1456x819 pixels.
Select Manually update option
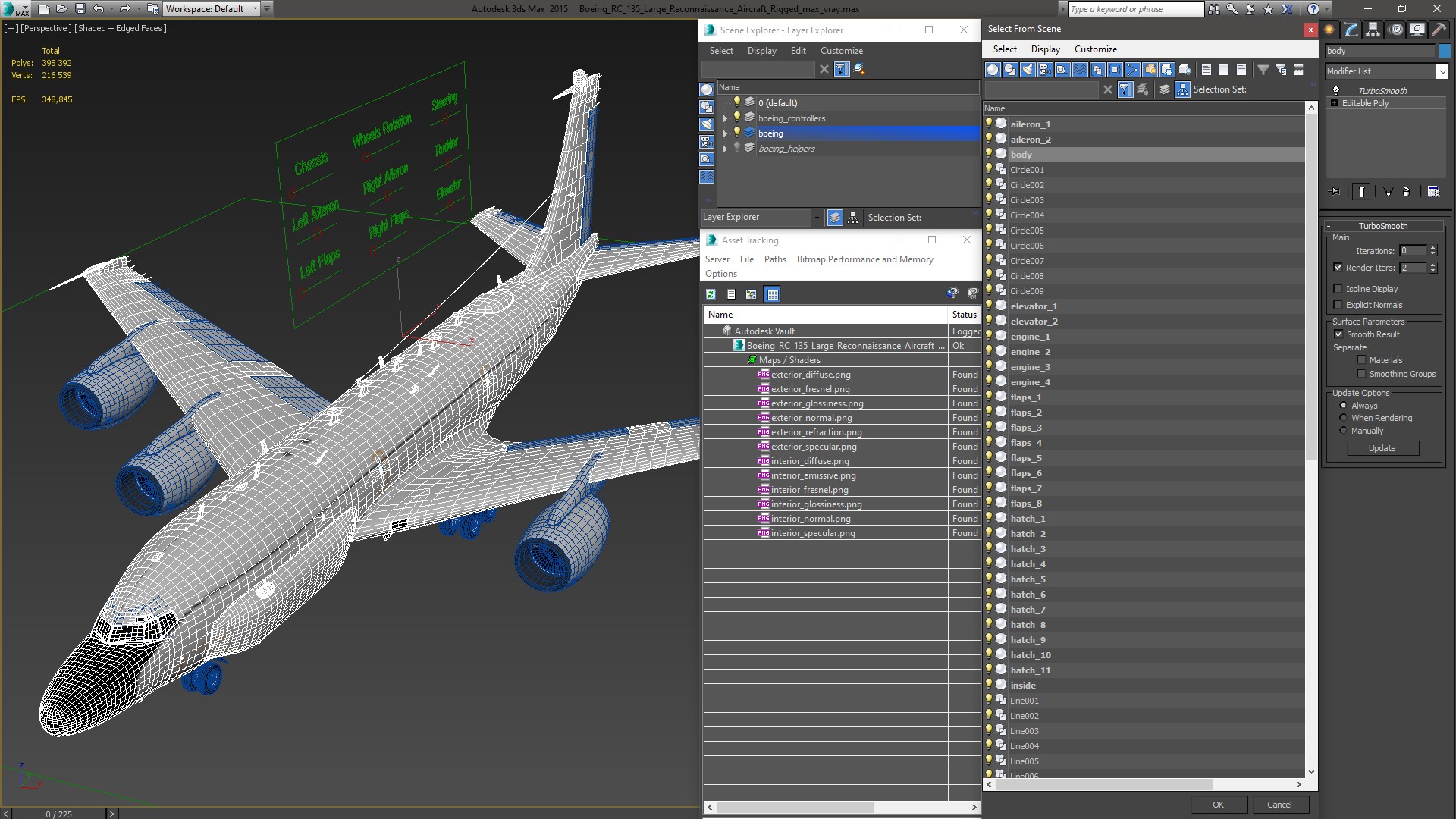[x=1343, y=431]
